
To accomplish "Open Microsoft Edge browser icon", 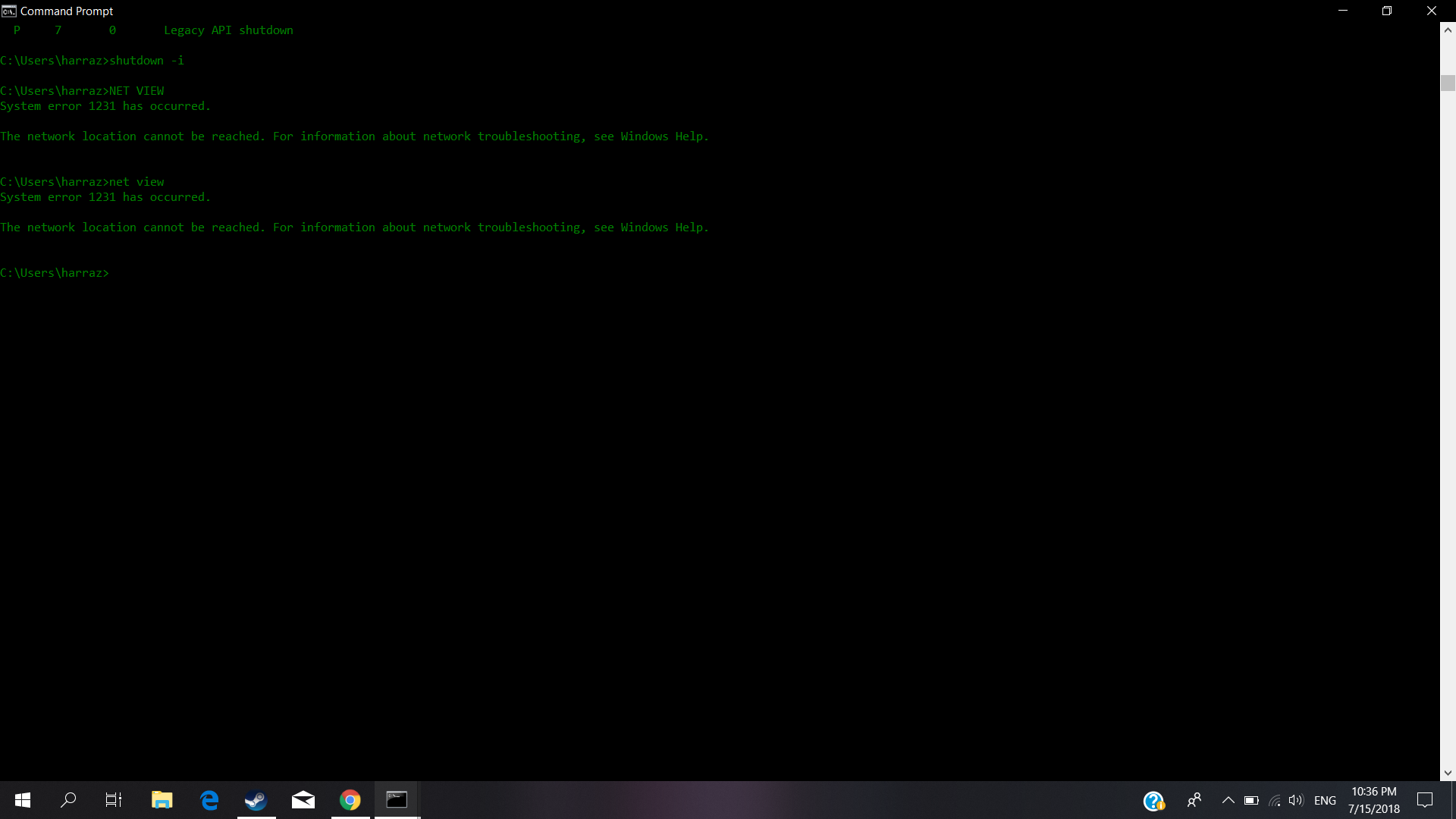I will click(209, 800).
